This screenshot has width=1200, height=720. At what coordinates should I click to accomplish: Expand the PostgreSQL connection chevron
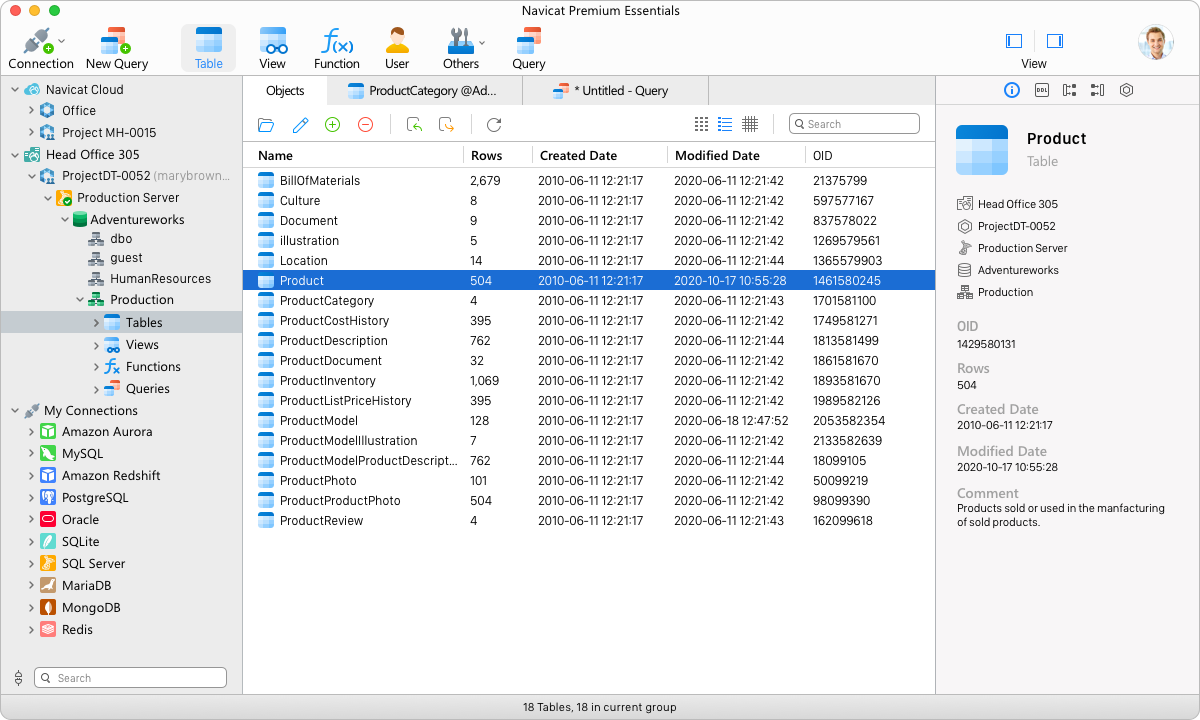(31, 498)
